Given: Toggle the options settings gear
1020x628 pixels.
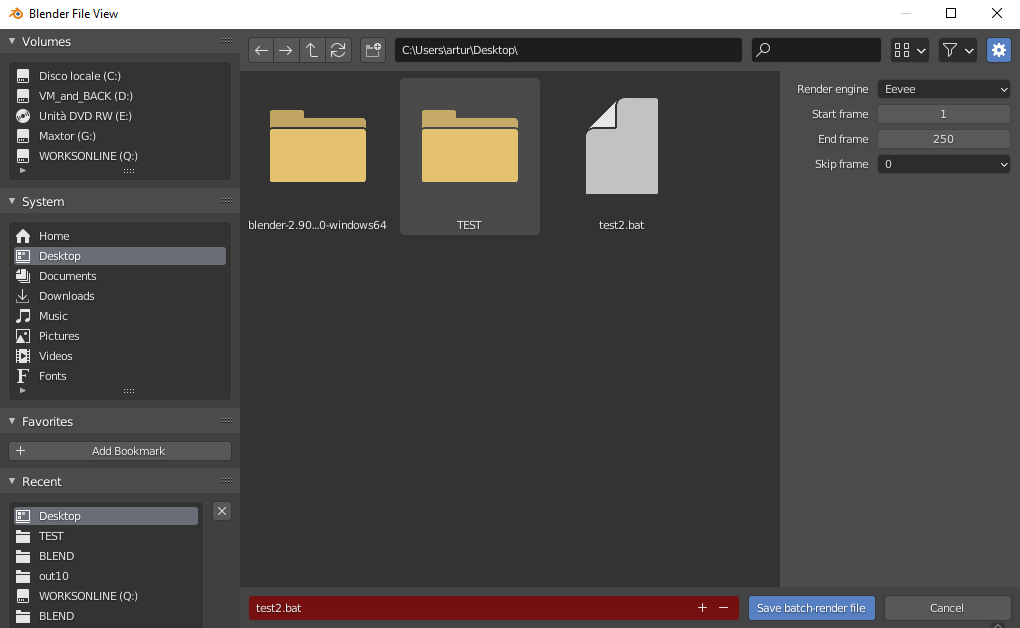Looking at the screenshot, I should (999, 50).
